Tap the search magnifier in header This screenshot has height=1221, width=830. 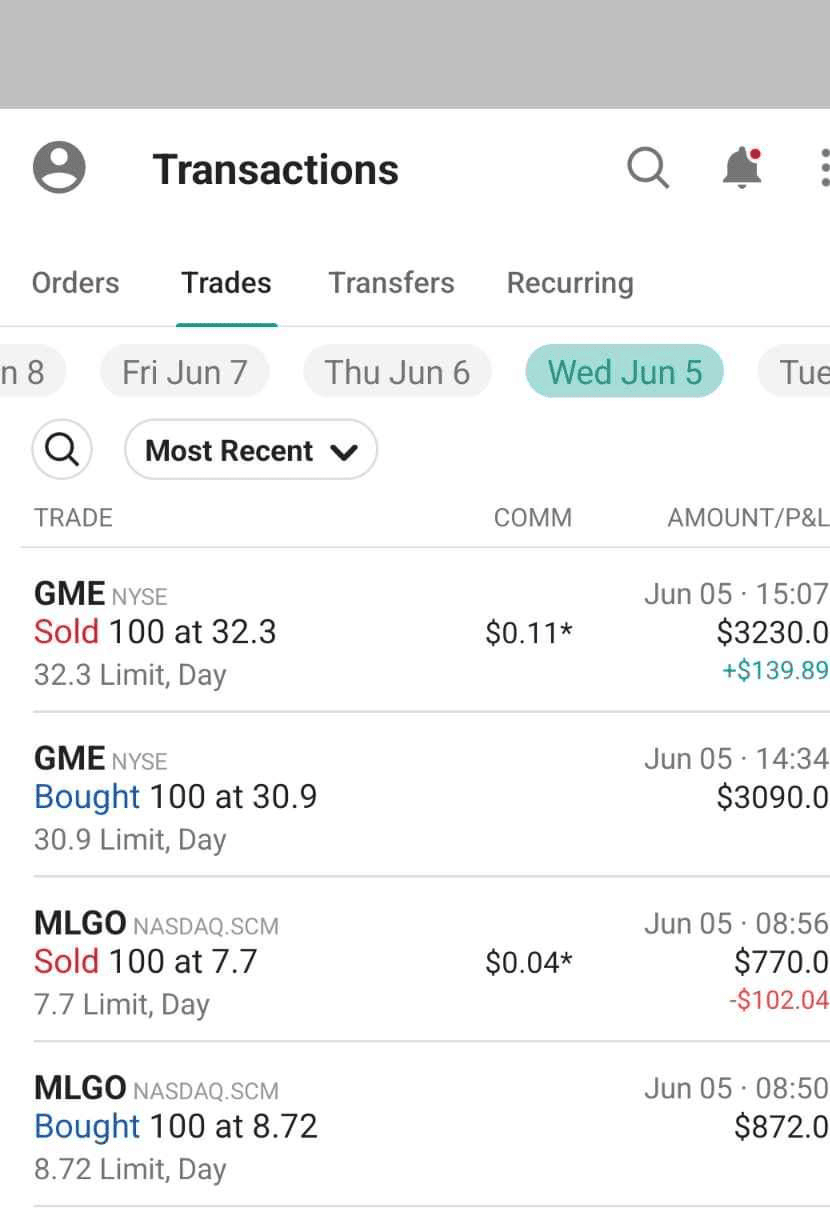pyautogui.click(x=647, y=168)
